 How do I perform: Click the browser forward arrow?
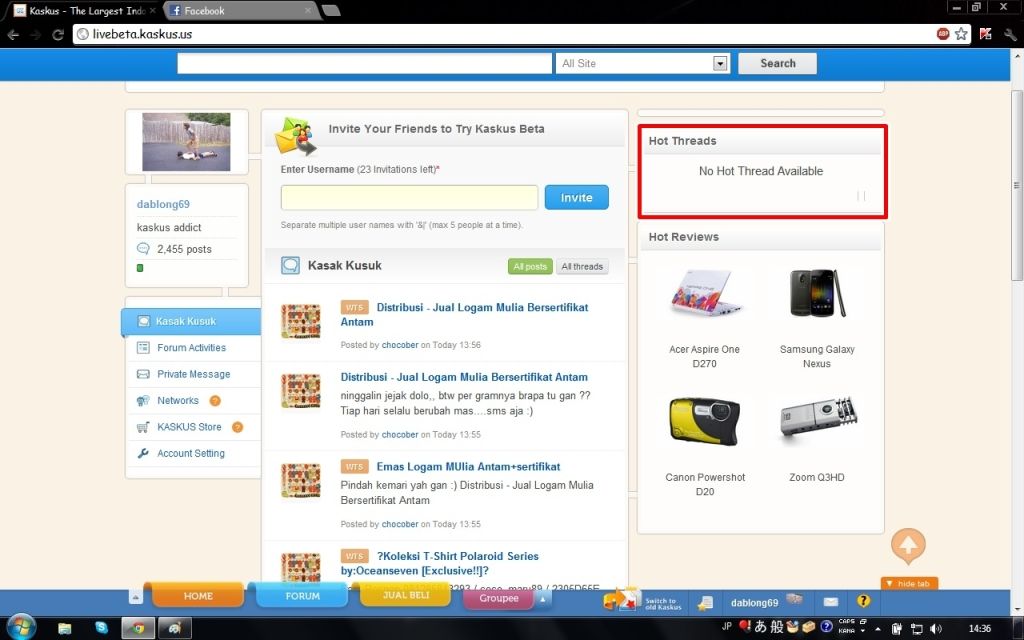click(35, 35)
